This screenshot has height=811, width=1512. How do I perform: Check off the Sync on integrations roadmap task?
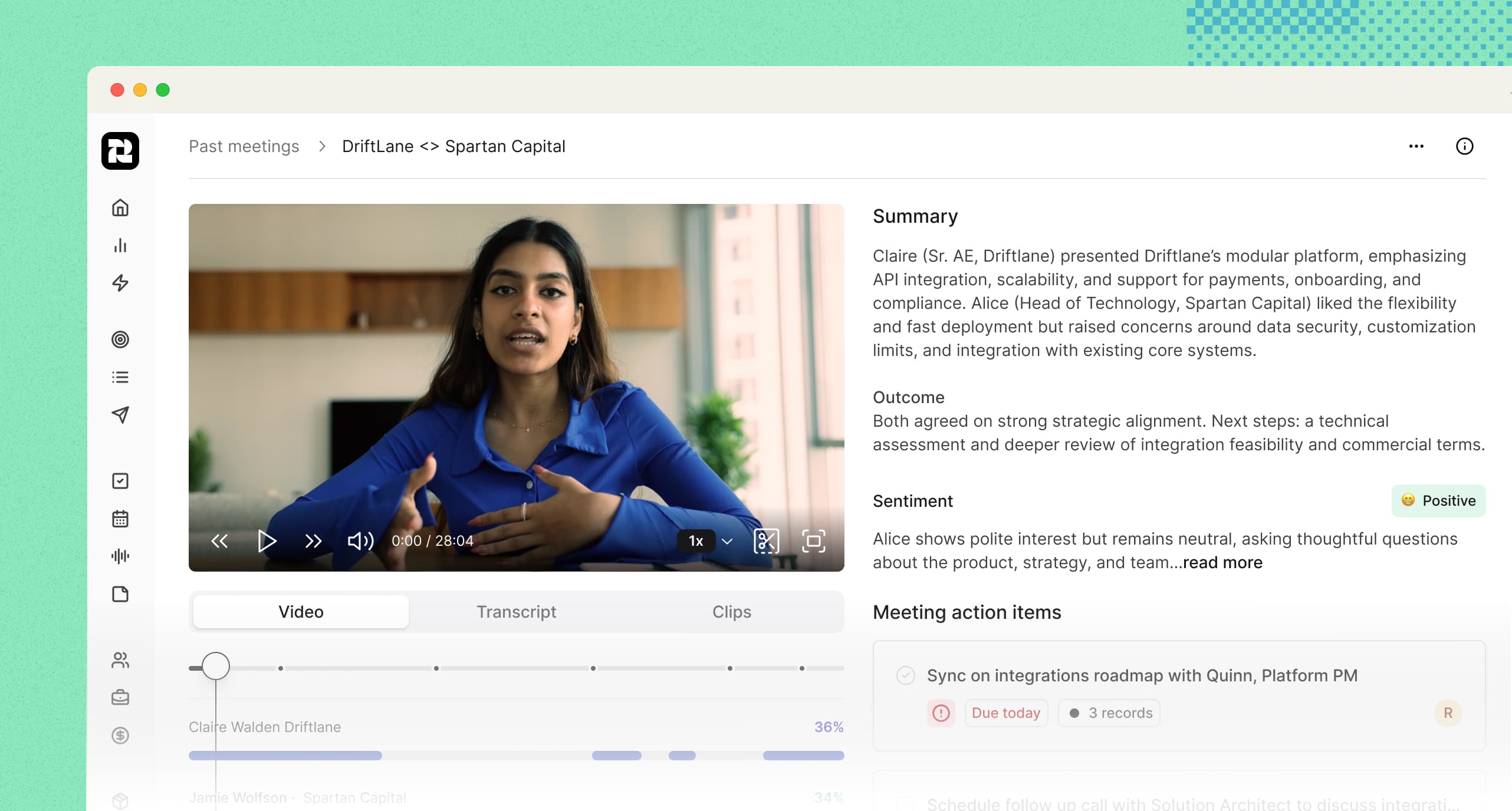point(905,676)
